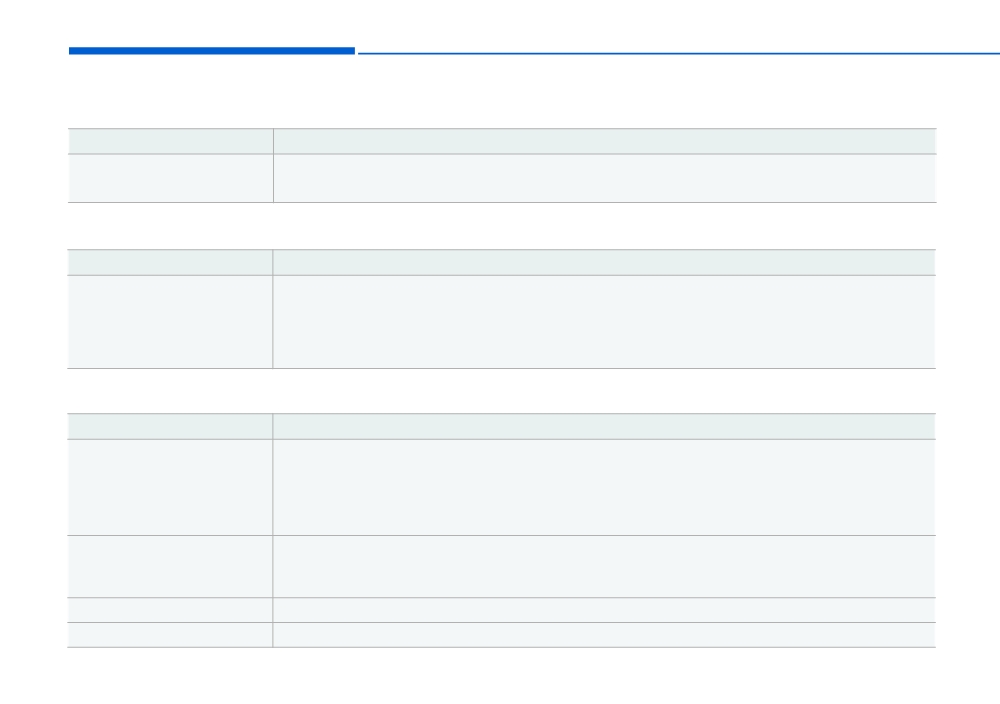Click third table's second-row narrow cell
The image size is (1000, 704).
click(170, 566)
